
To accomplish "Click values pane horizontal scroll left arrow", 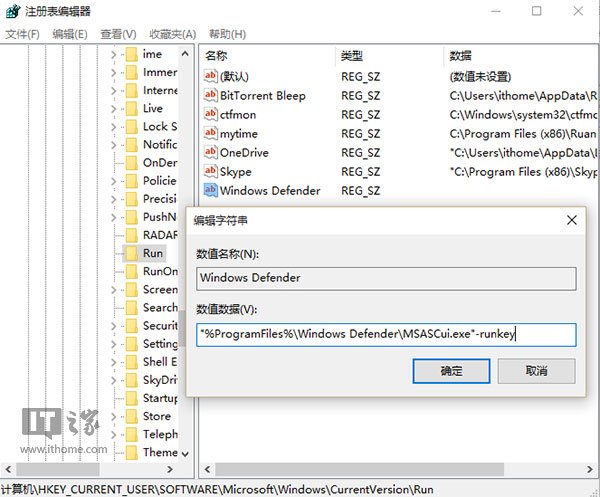I will tap(207, 469).
